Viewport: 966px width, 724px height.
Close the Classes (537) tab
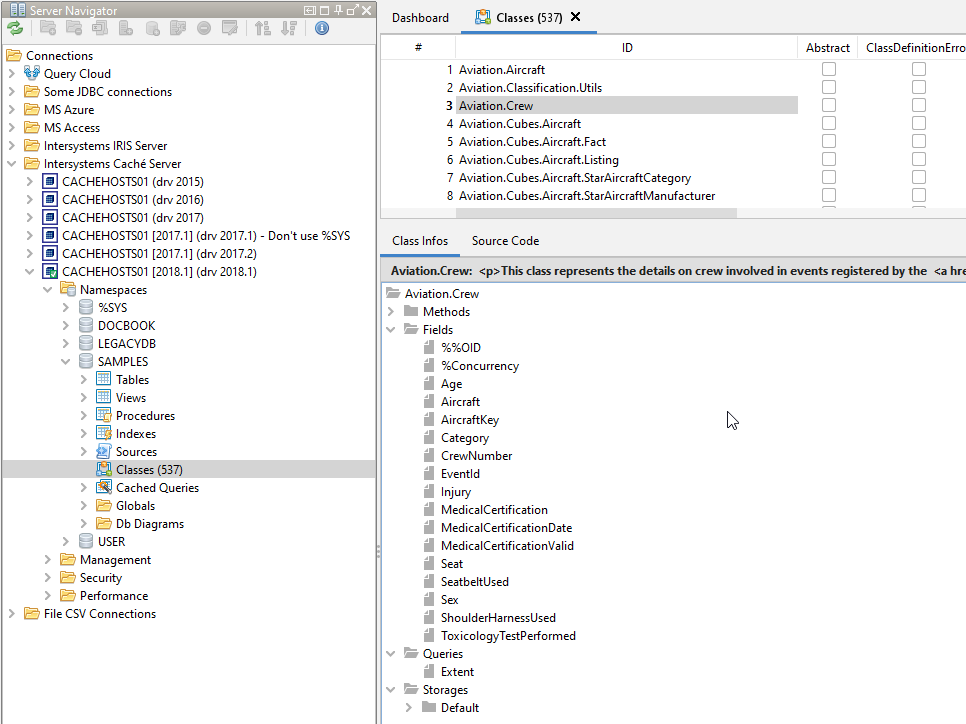(x=575, y=18)
